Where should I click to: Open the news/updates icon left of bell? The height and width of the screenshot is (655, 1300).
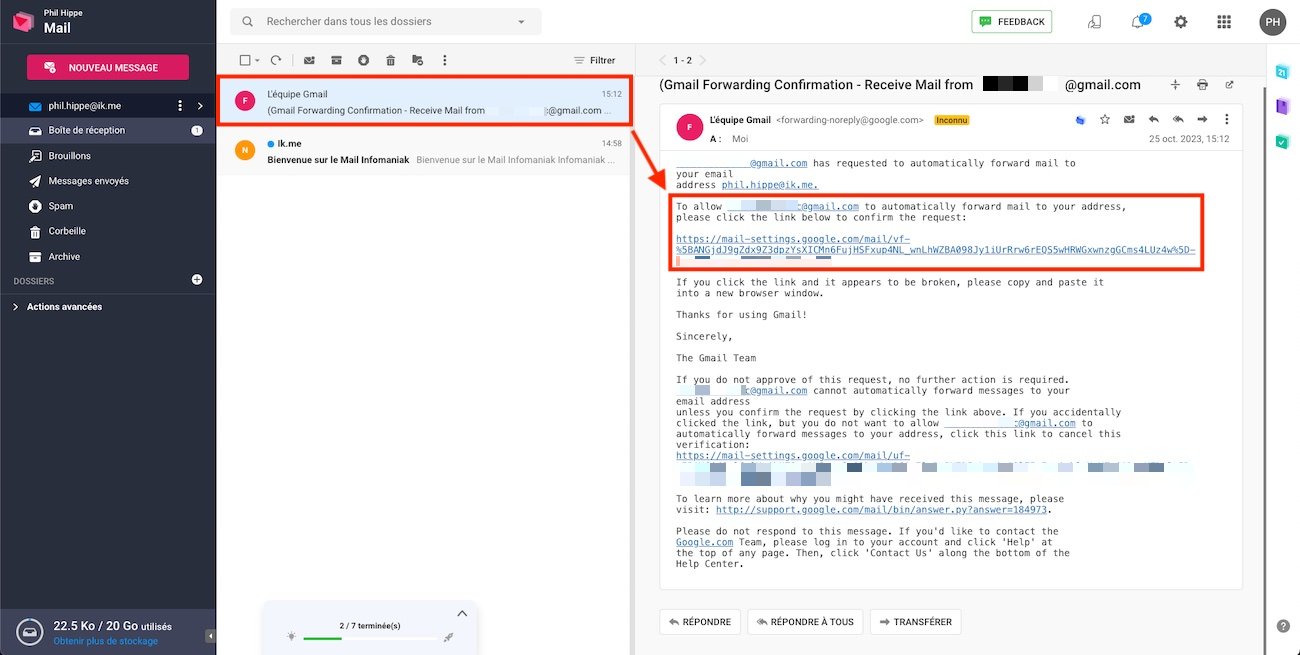[x=1096, y=22]
